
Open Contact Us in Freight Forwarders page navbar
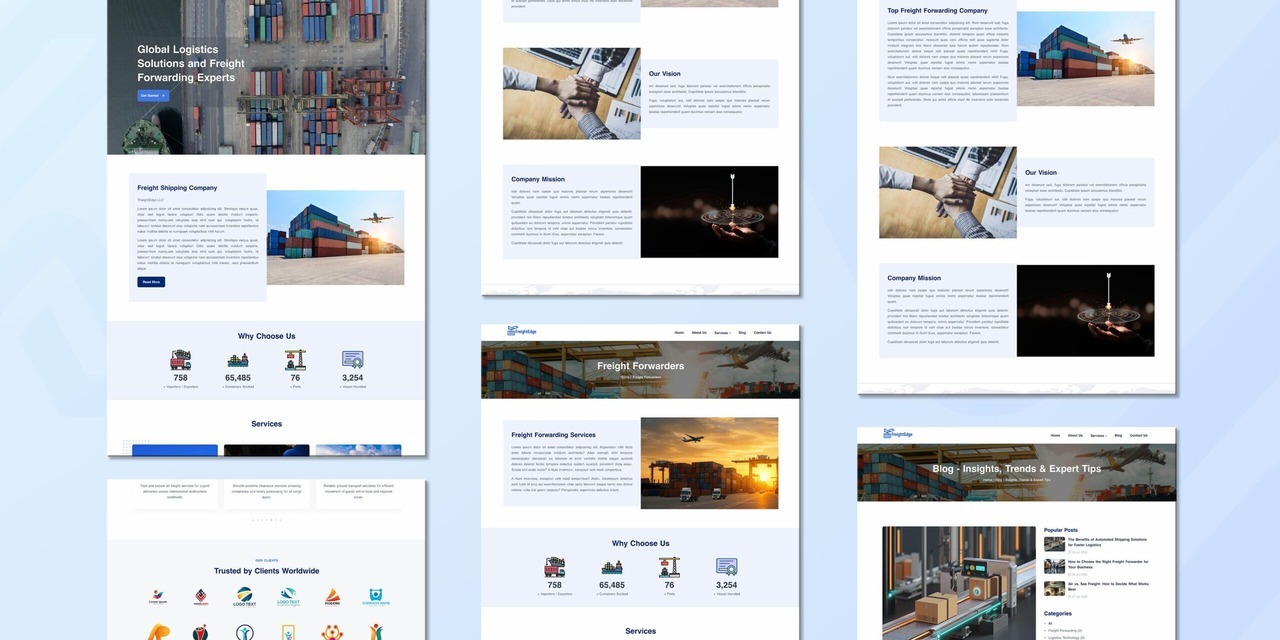click(x=762, y=332)
